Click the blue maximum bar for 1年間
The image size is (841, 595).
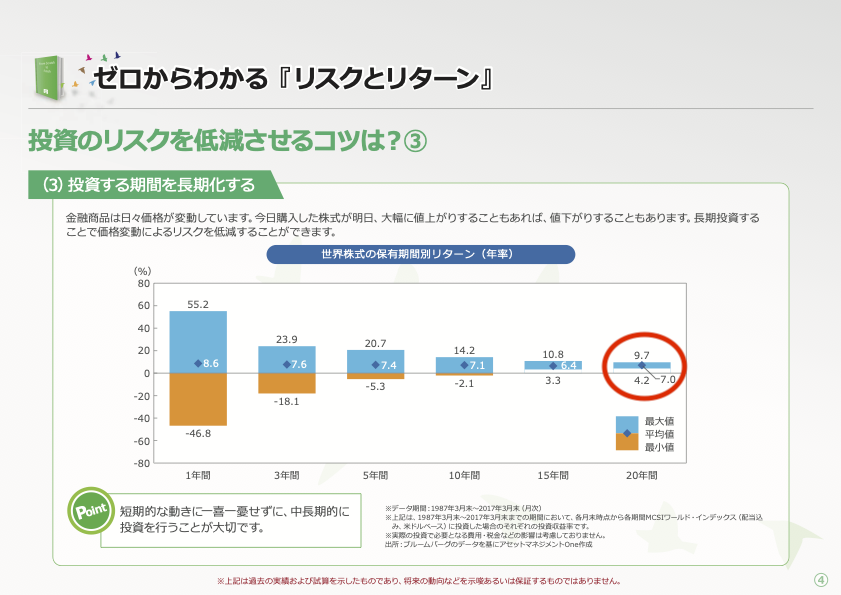[198, 342]
